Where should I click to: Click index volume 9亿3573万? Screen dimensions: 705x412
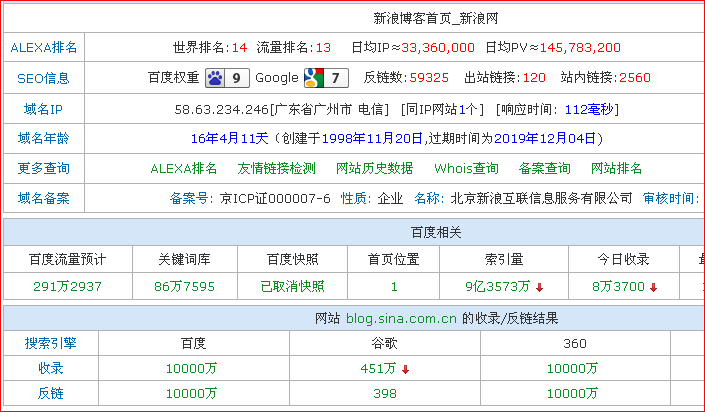pos(498,287)
